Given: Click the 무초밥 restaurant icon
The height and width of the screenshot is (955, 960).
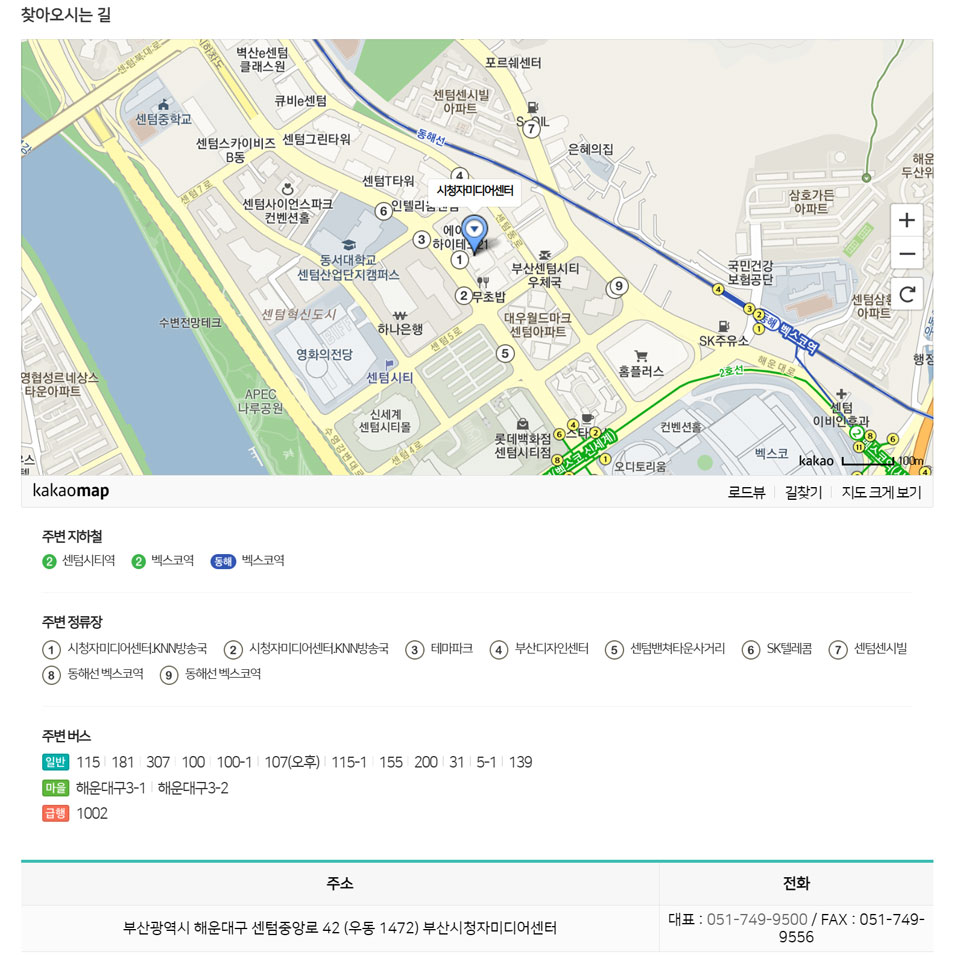Looking at the screenshot, I should 482,282.
